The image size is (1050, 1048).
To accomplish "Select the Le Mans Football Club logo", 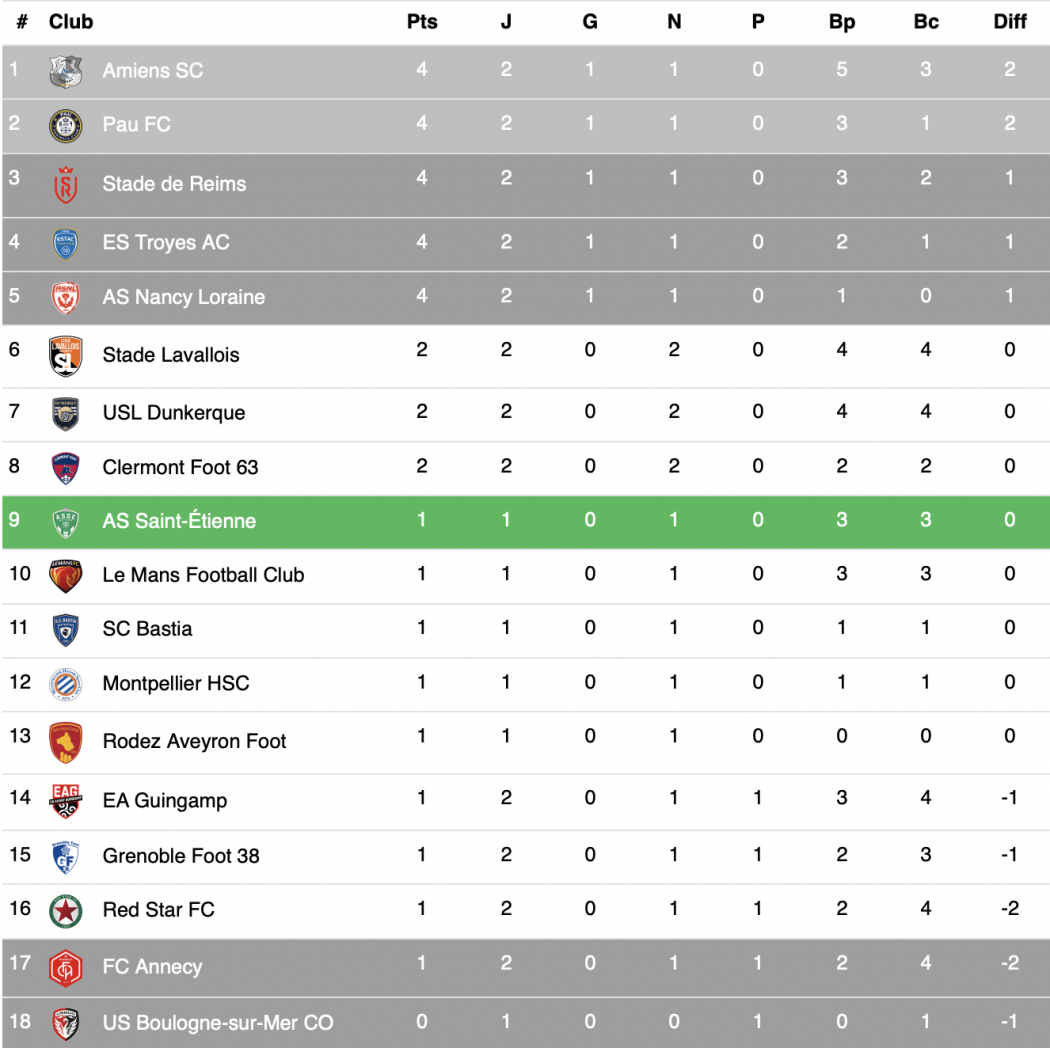I will pos(66,576).
